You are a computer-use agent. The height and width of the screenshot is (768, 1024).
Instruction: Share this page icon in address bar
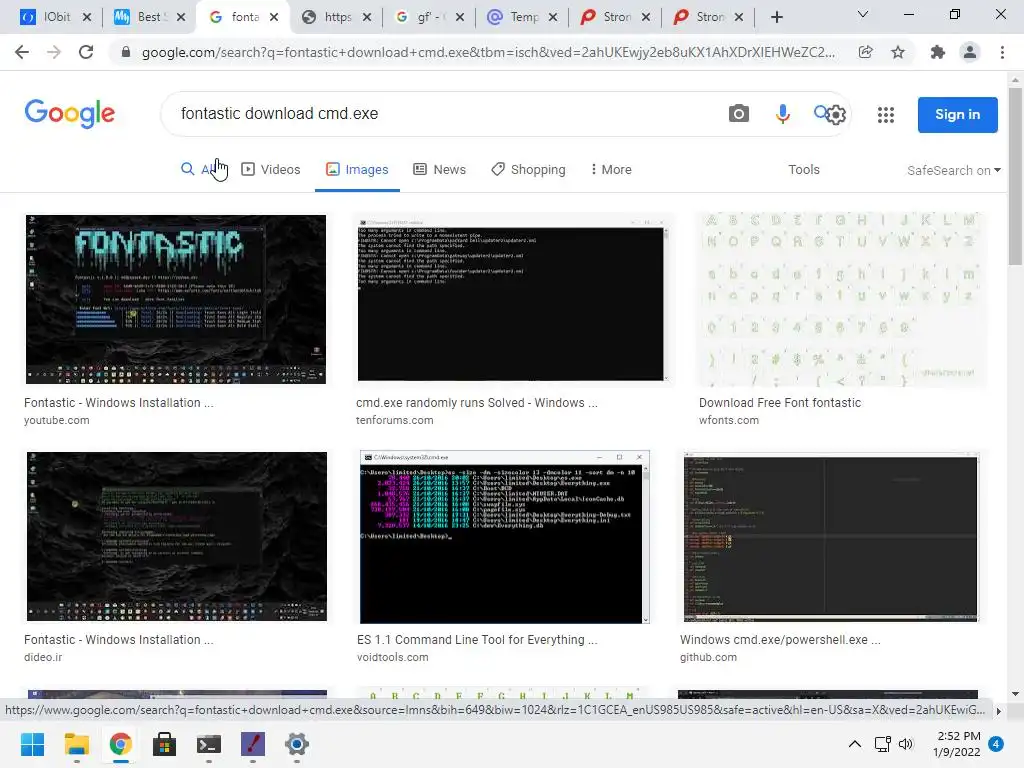[x=865, y=52]
